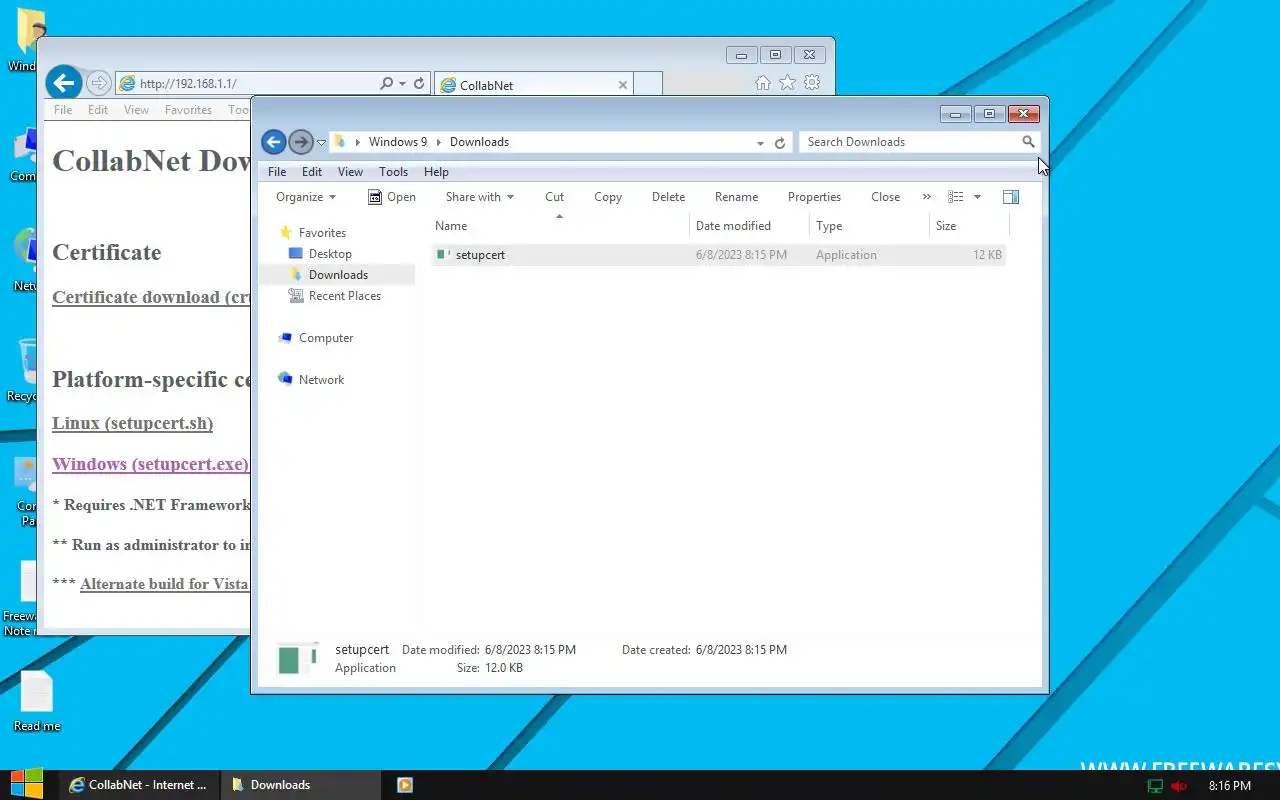Click the Windows 9 breadcrumb segment
Screen dimensions: 1280x800
(397, 142)
